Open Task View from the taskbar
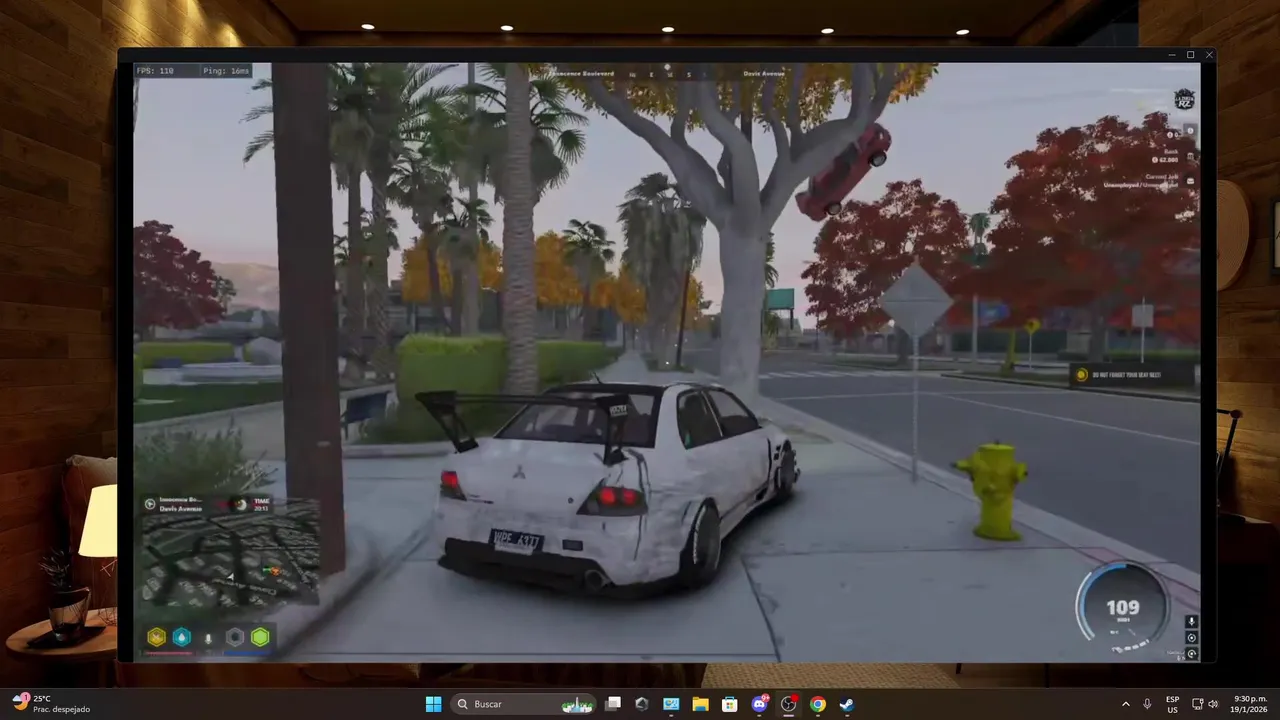The width and height of the screenshot is (1280, 720). tap(613, 704)
